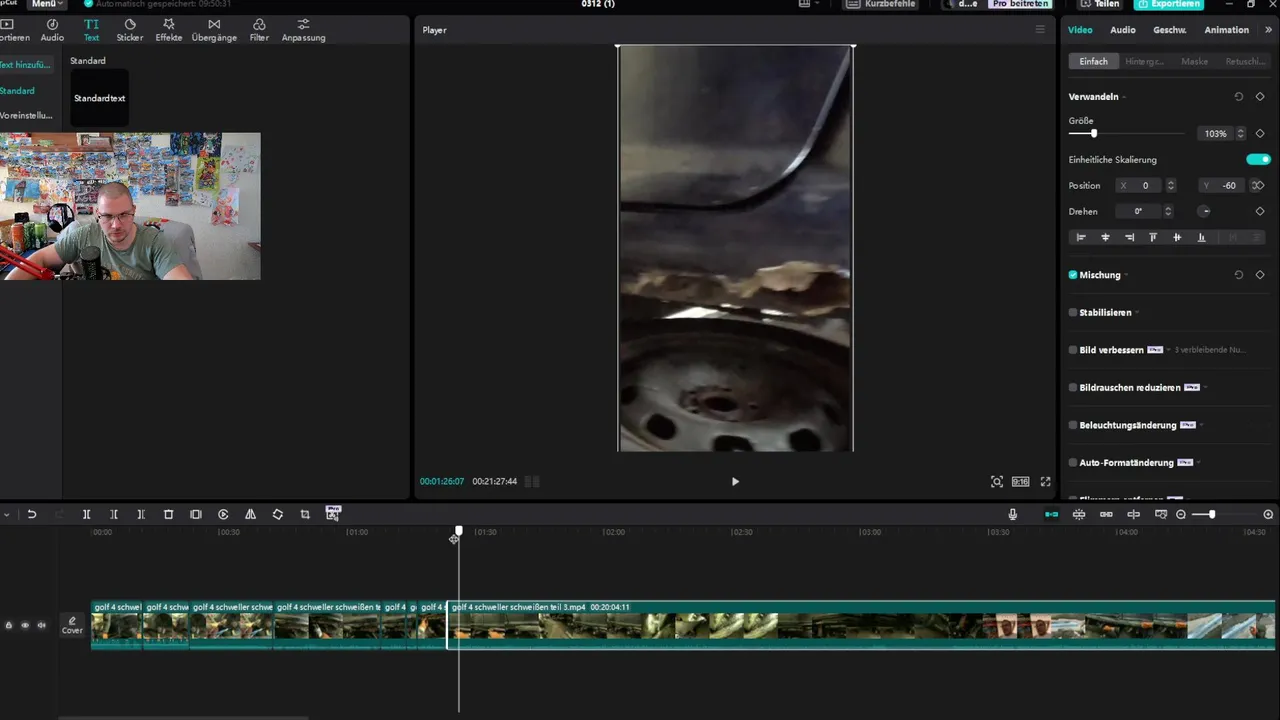Click the timeline preview settings icon
The height and width of the screenshot is (720, 1280).
click(1160, 514)
